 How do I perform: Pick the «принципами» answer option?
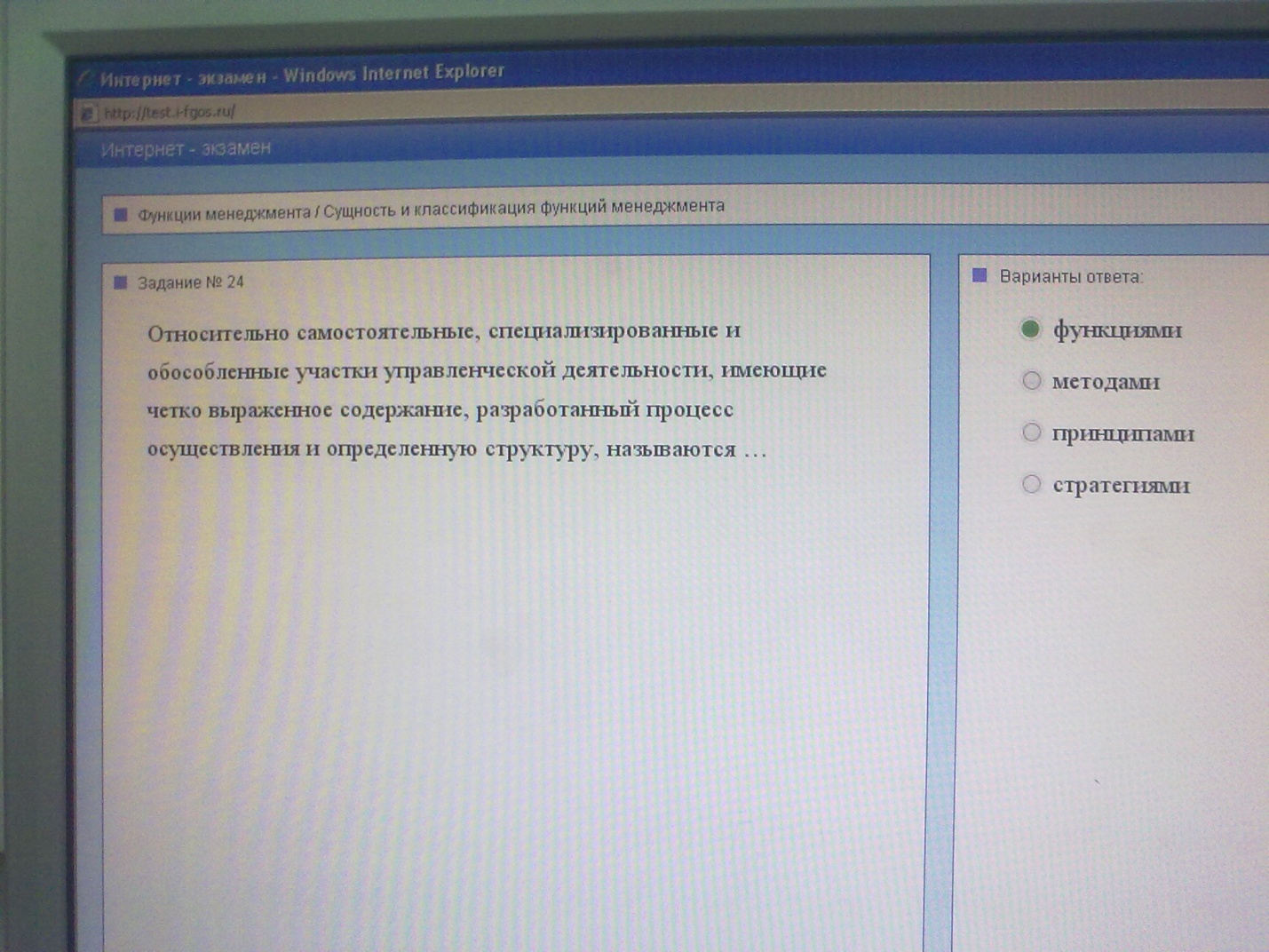pyautogui.click(x=1031, y=432)
